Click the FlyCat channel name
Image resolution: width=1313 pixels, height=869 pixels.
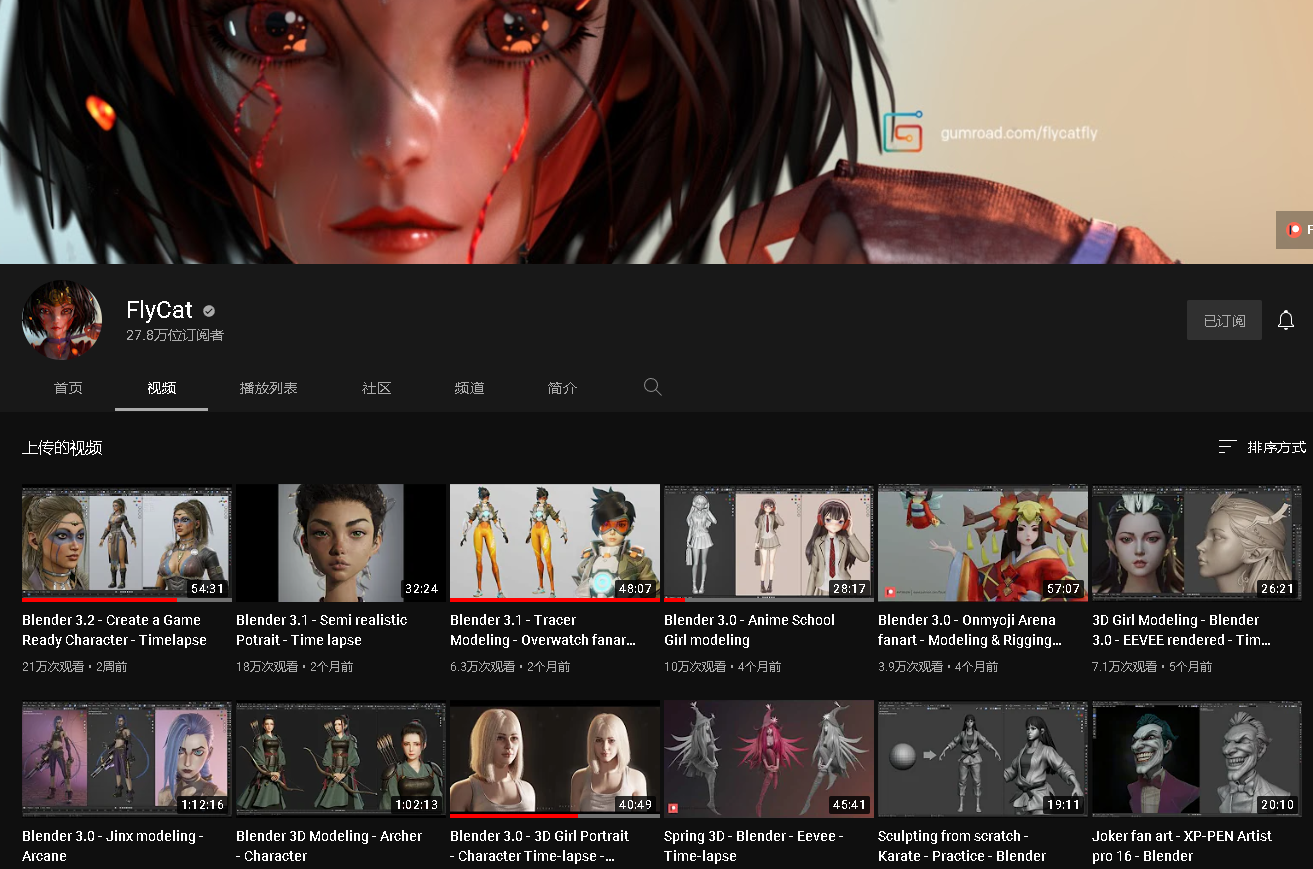(159, 310)
